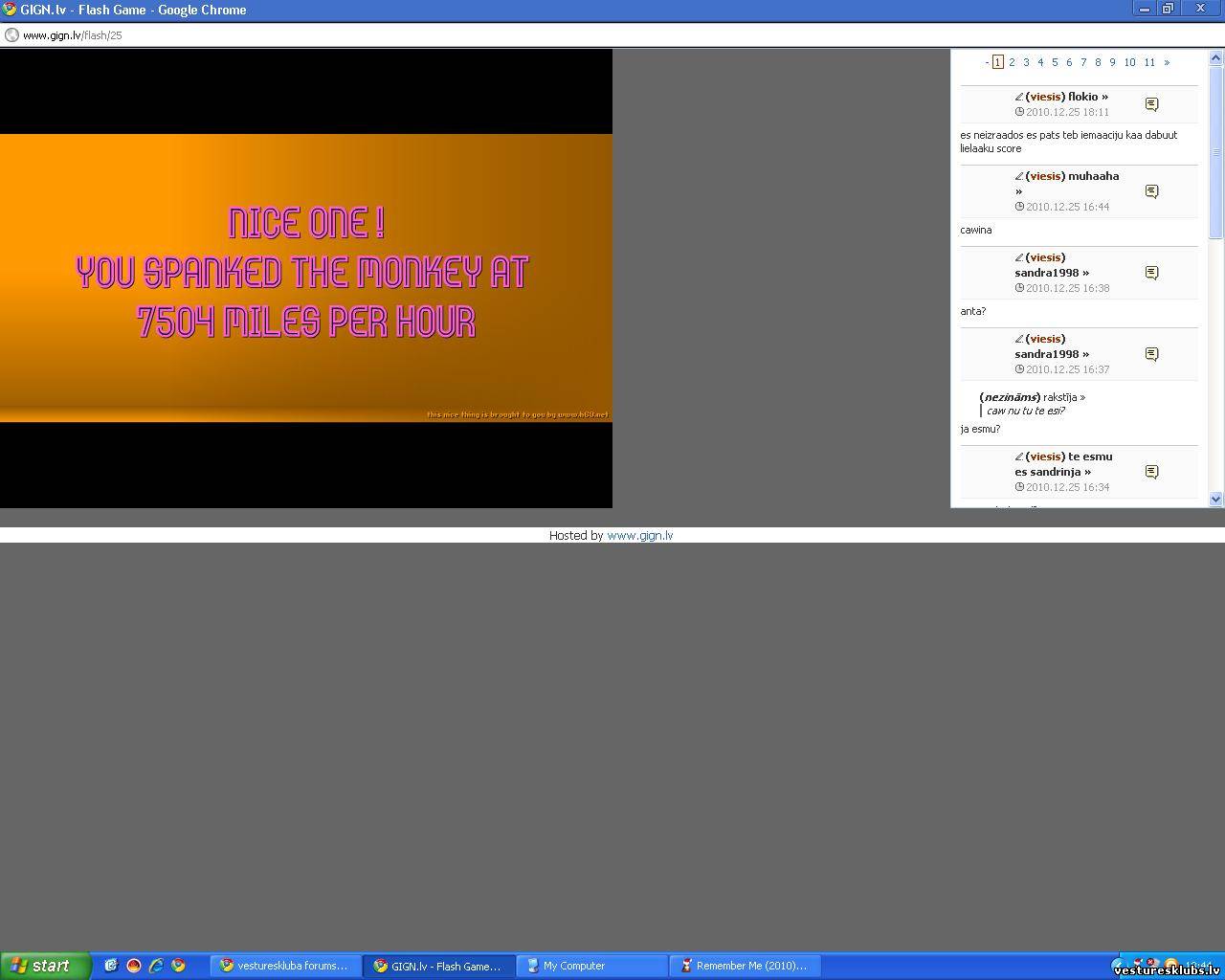Viewport: 1225px width, 980px height.
Task: Click the comments scrollbar up arrow
Action: (1216, 57)
